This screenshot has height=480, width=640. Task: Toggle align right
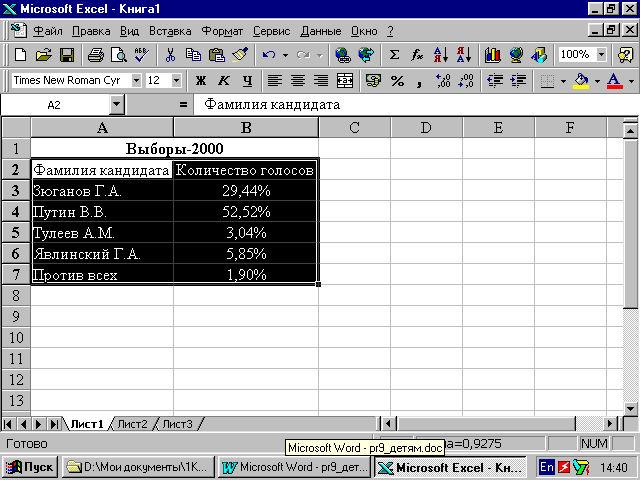[321, 80]
